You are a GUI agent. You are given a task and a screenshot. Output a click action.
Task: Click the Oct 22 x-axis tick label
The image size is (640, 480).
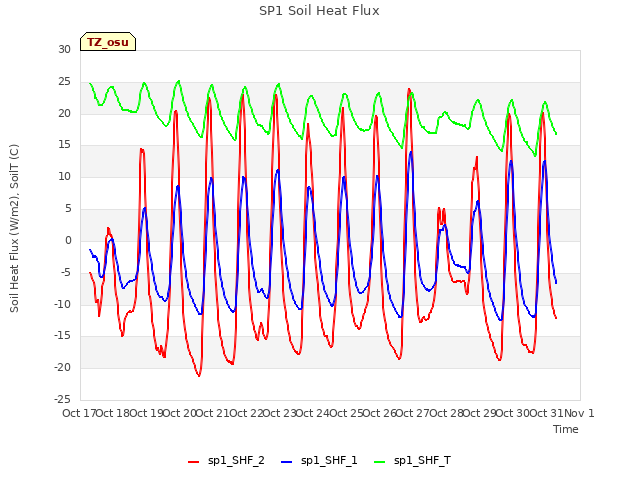click(246, 413)
